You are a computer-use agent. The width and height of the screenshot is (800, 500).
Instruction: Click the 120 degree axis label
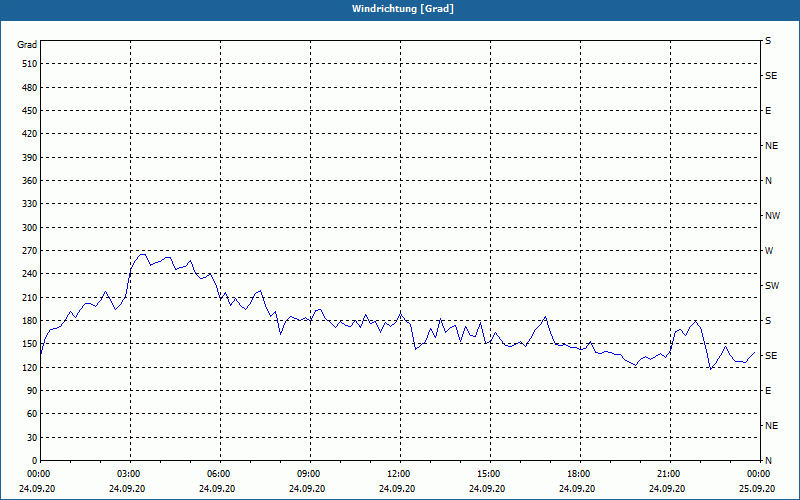(x=30, y=367)
